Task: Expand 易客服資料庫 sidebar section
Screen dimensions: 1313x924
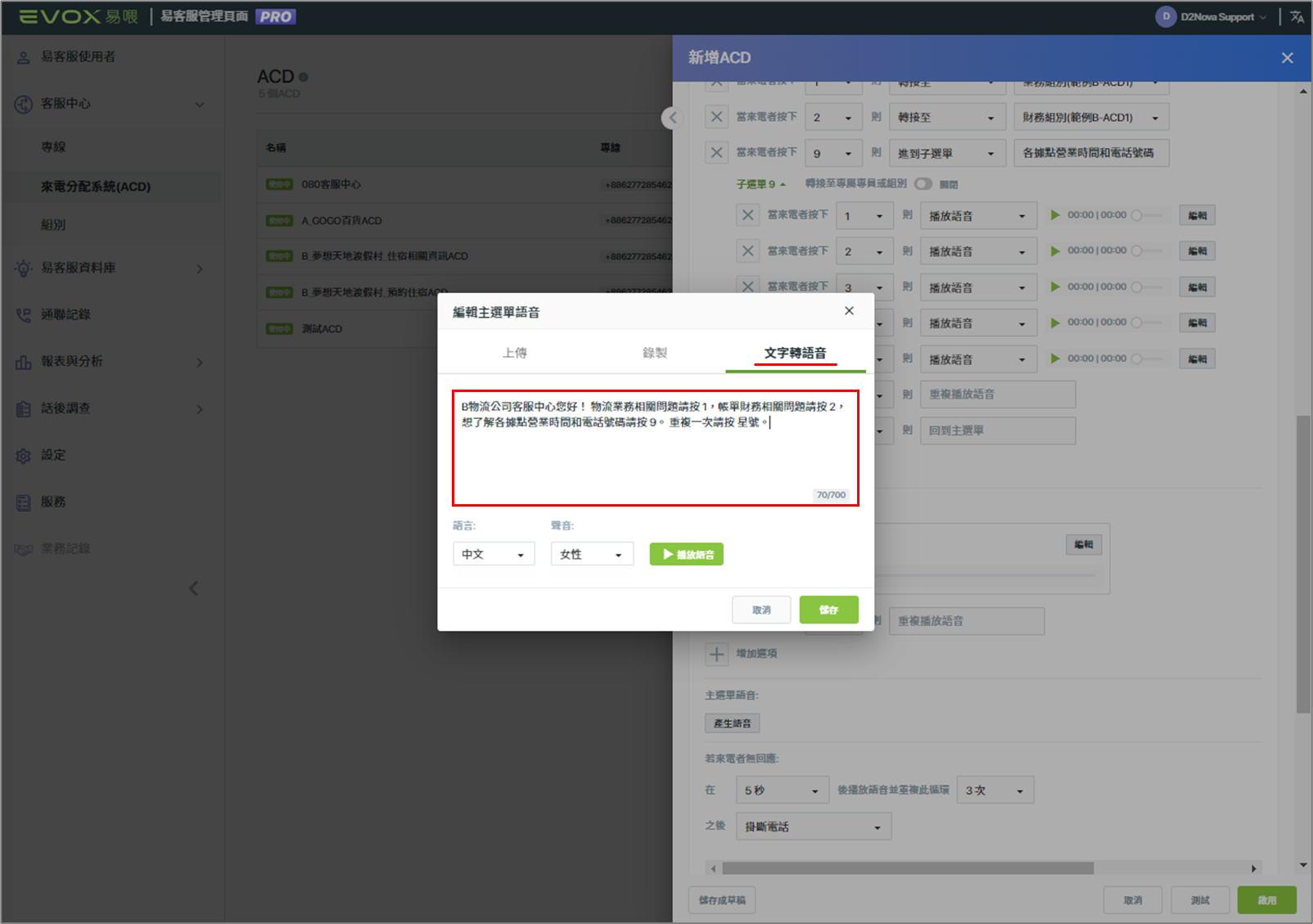Action: (111, 268)
